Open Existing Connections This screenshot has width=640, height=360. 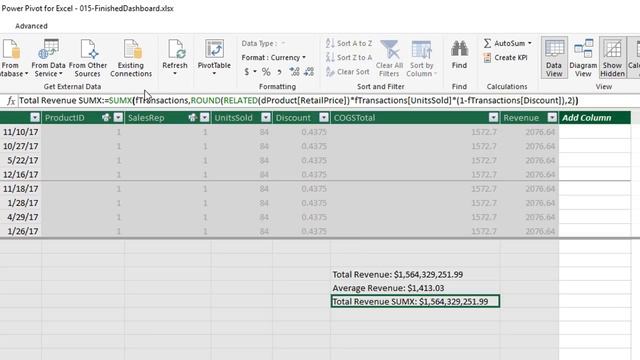point(131,58)
